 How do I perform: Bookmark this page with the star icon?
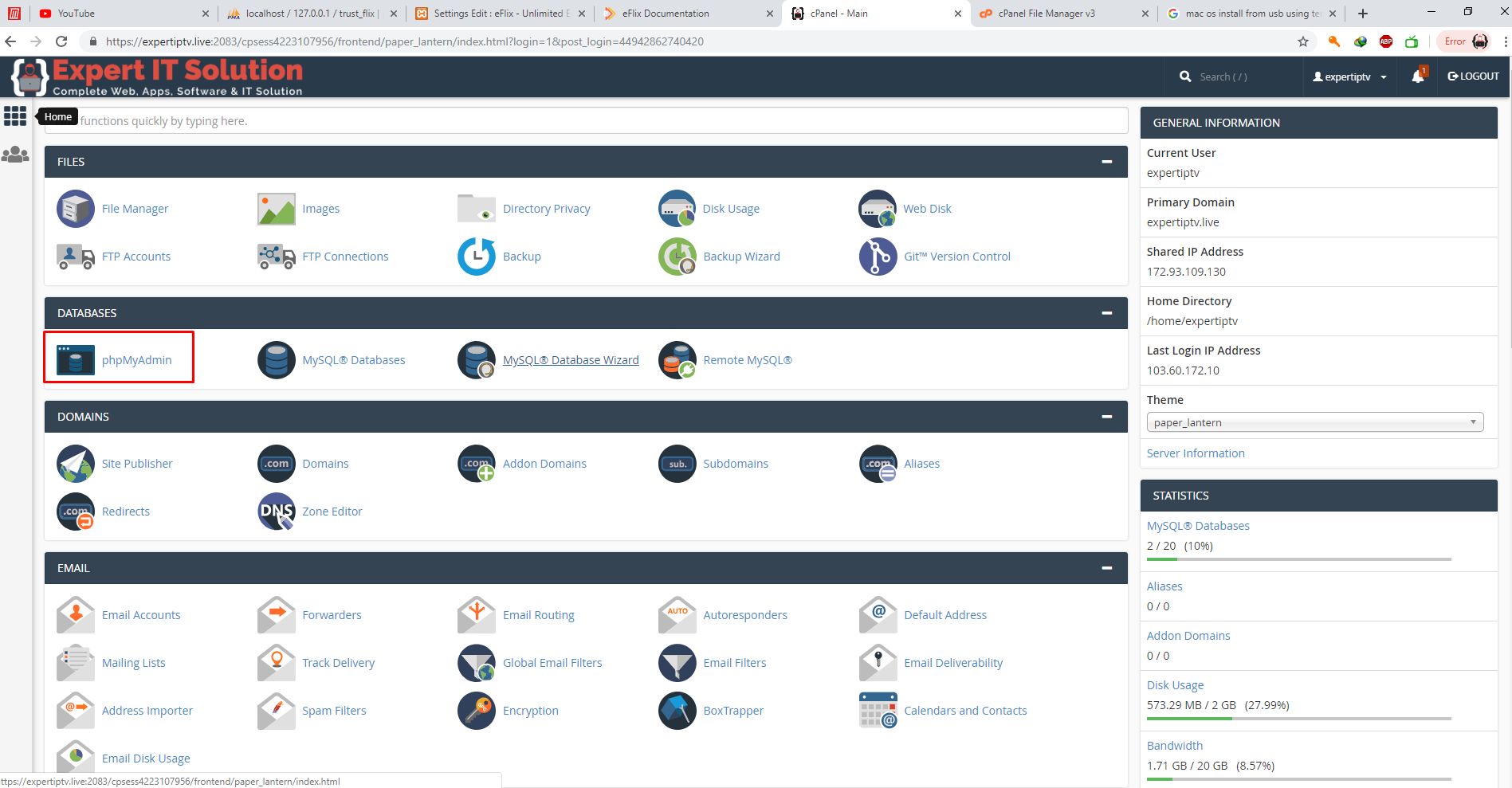click(x=1303, y=41)
